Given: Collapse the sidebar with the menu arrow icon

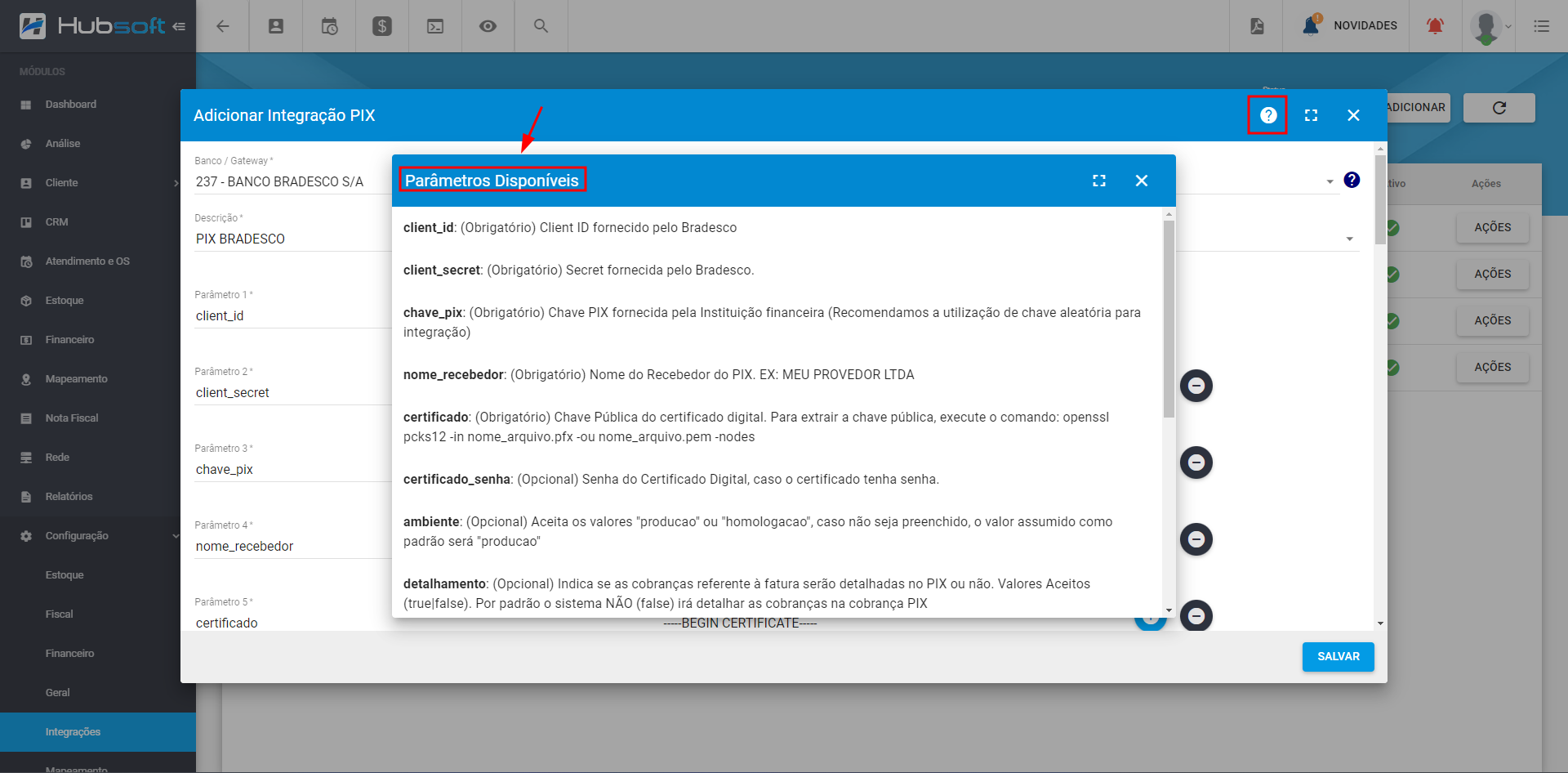Looking at the screenshot, I should pyautogui.click(x=179, y=26).
